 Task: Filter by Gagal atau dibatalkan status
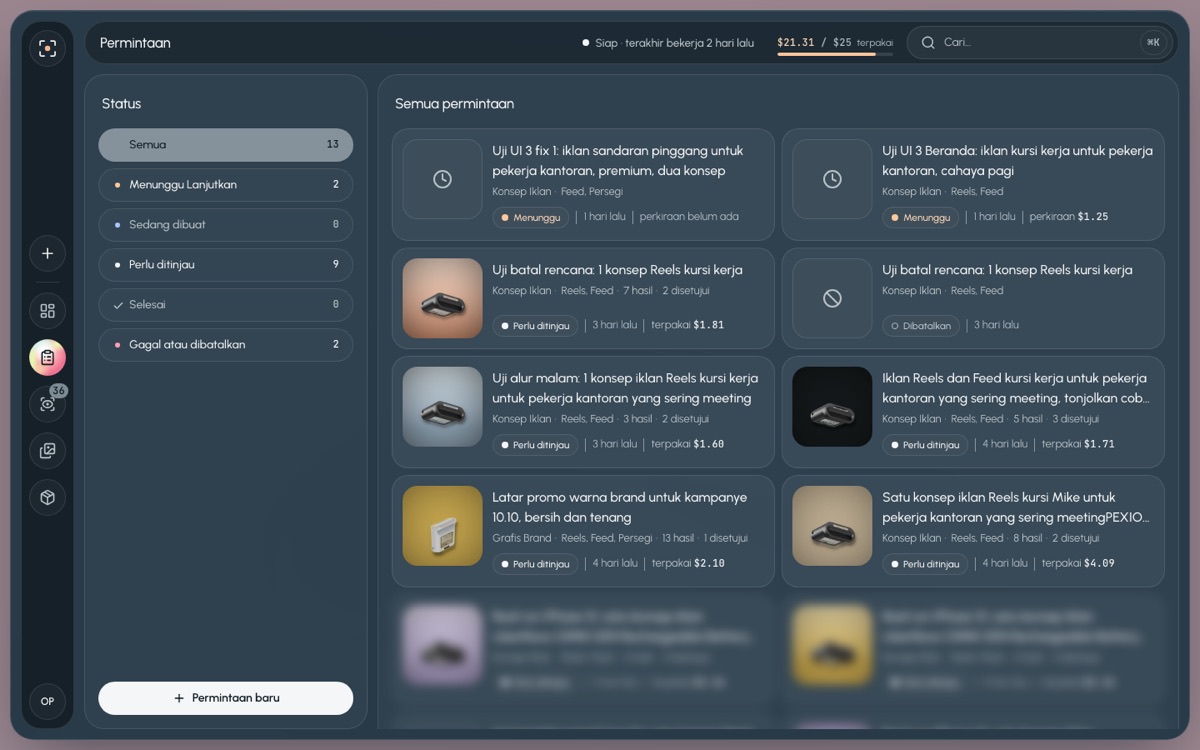click(225, 344)
